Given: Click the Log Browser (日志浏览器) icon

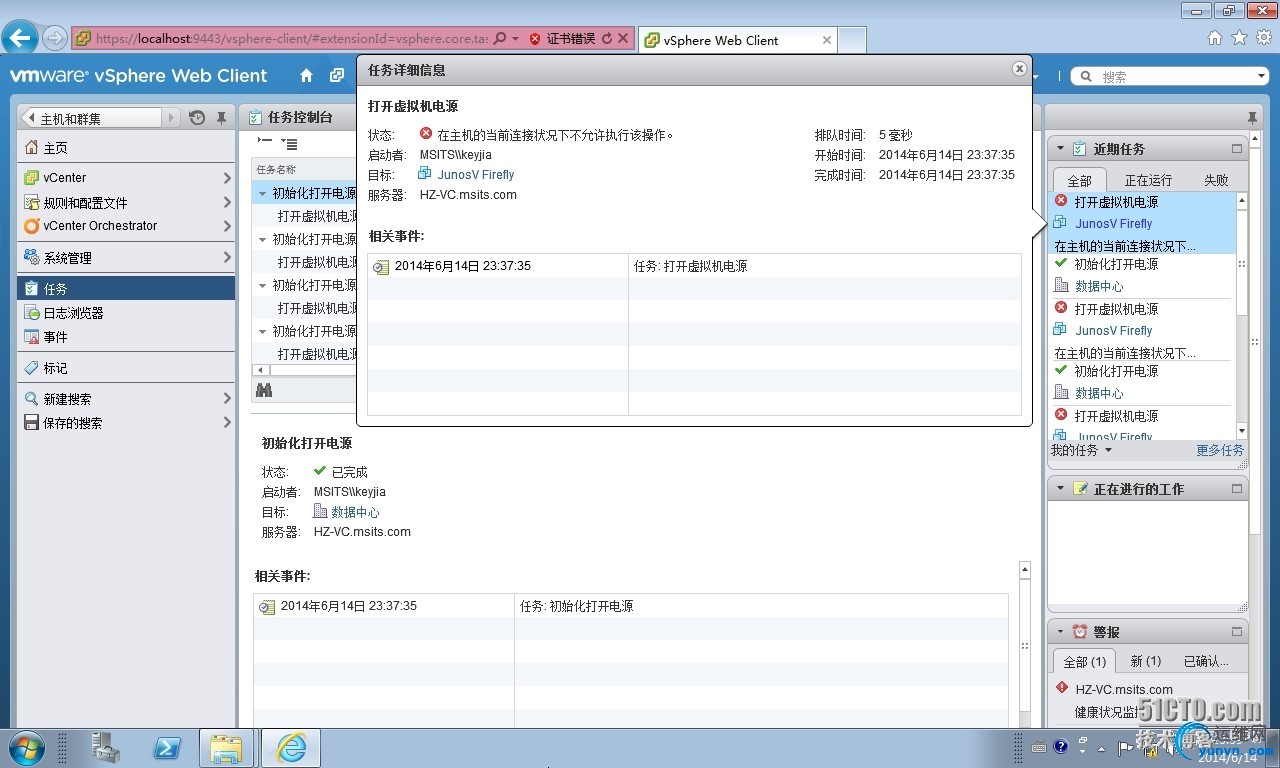Looking at the screenshot, I should [x=31, y=313].
